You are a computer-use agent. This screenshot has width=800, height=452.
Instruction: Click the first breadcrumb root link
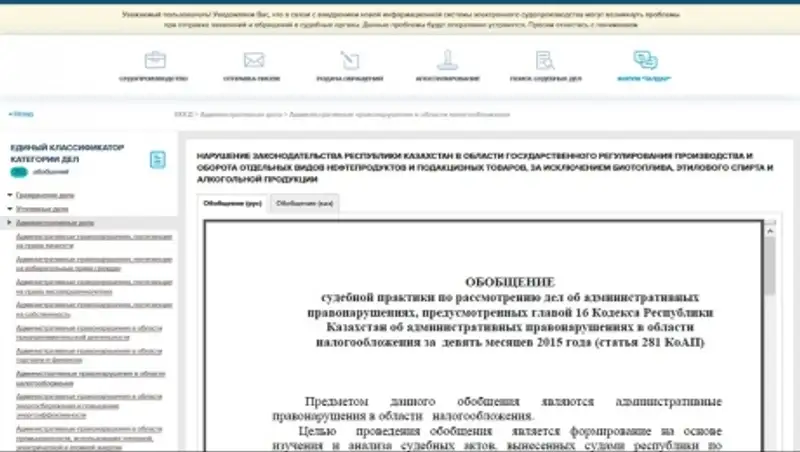(x=184, y=114)
